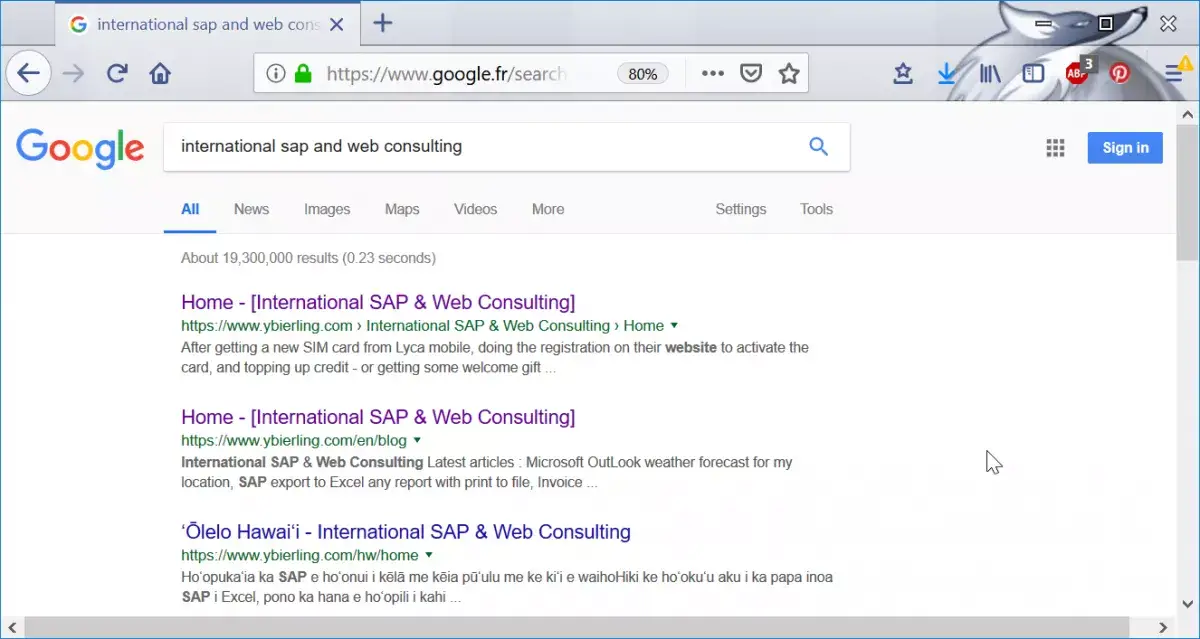The width and height of the screenshot is (1200, 639).
Task: Open page actions three-dot menu
Action: [712, 73]
